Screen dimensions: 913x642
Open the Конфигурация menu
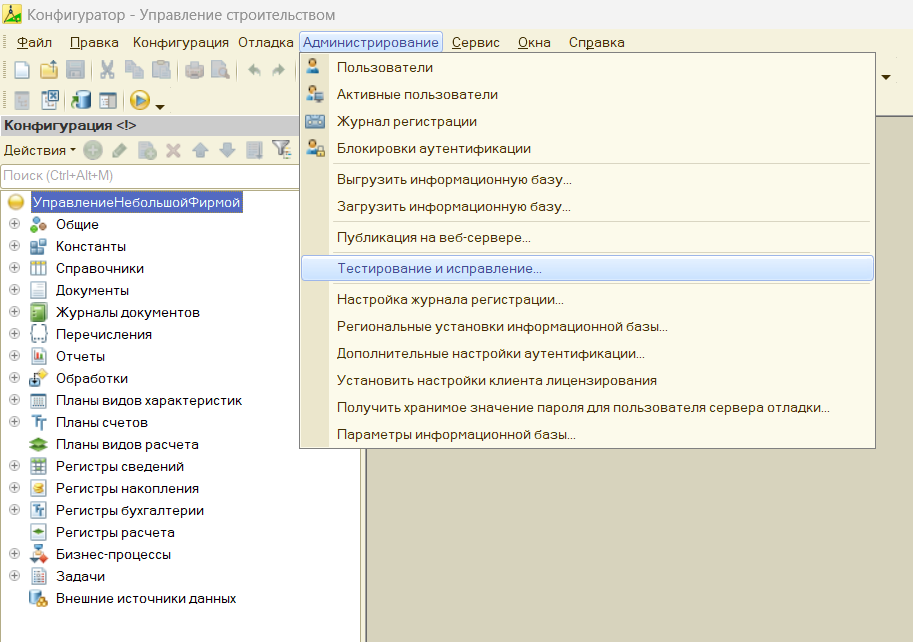click(x=181, y=42)
